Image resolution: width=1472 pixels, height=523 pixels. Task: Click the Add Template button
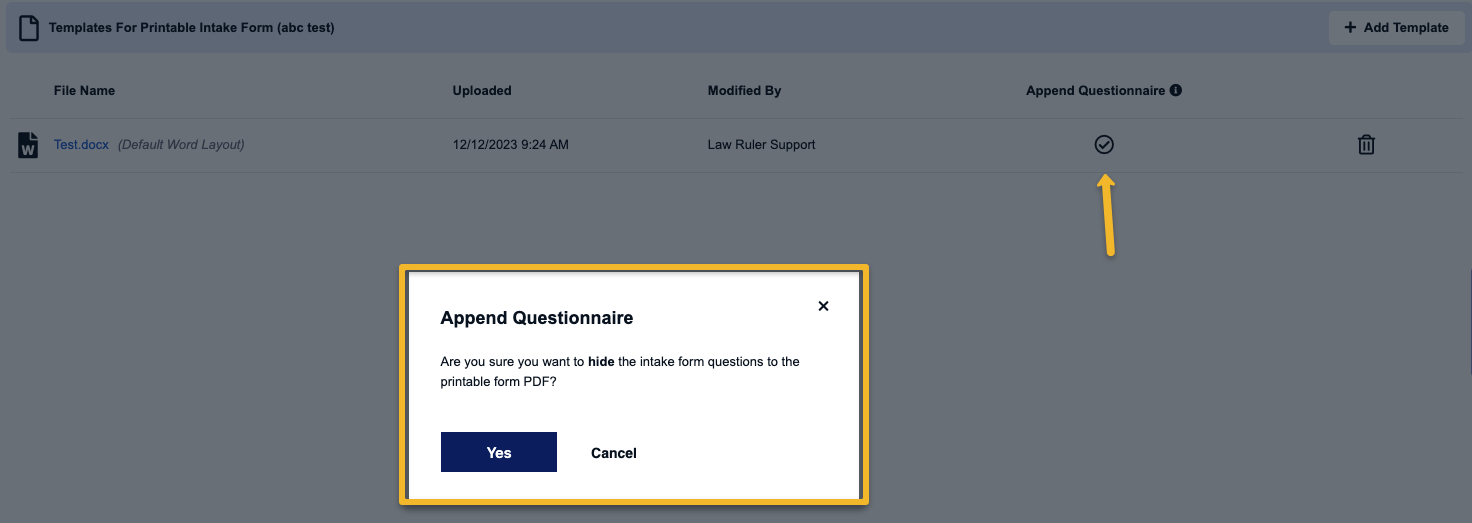(x=1396, y=27)
